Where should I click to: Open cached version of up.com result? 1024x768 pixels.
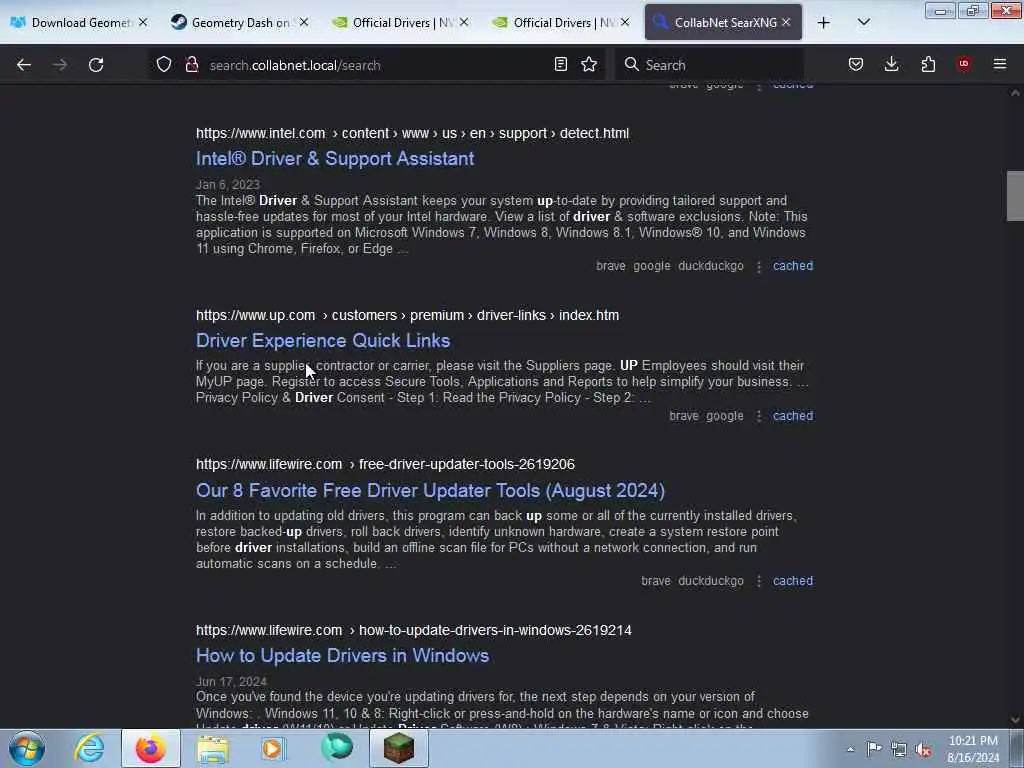(x=793, y=416)
